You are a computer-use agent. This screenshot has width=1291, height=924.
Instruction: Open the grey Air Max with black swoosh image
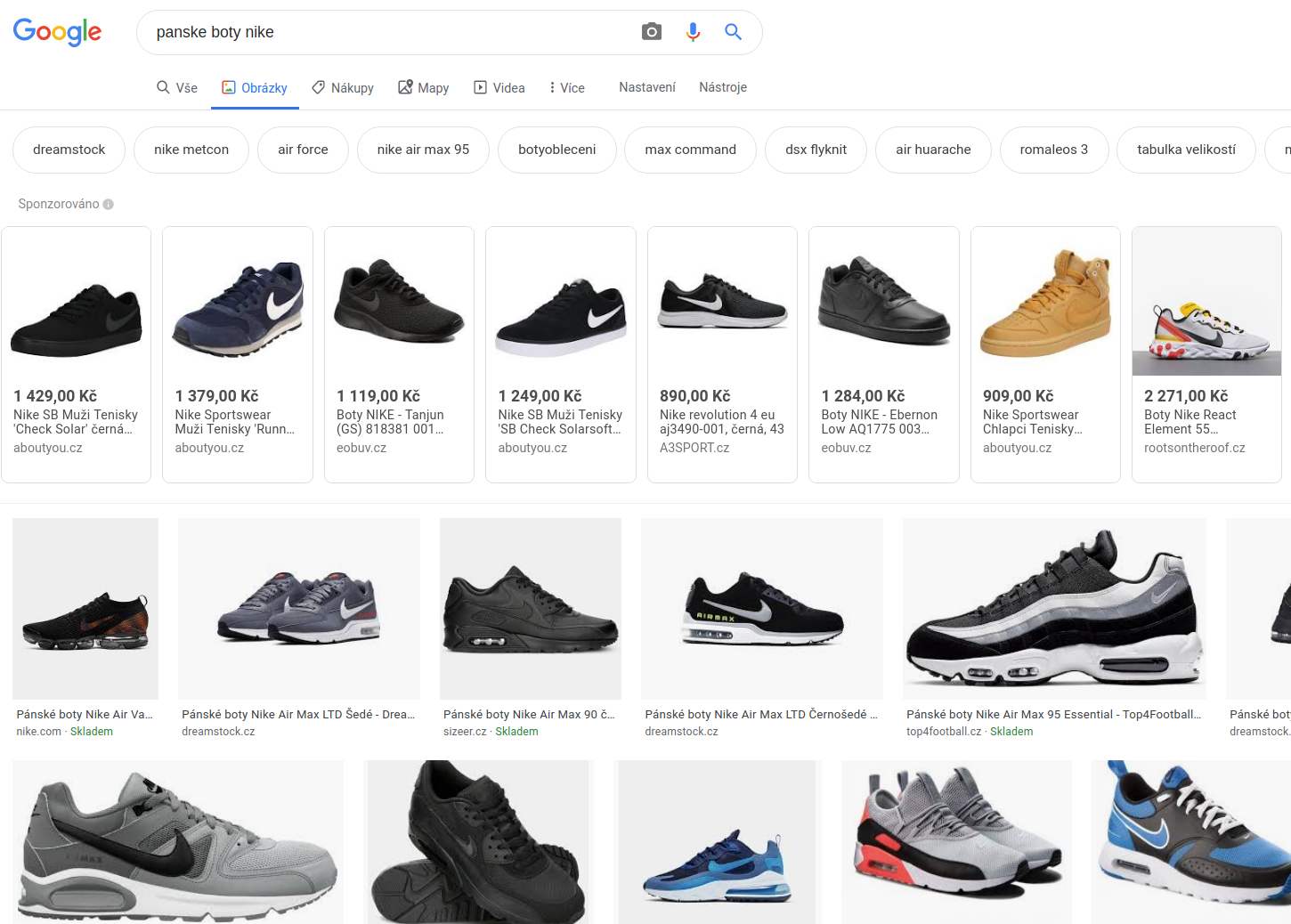point(178,842)
